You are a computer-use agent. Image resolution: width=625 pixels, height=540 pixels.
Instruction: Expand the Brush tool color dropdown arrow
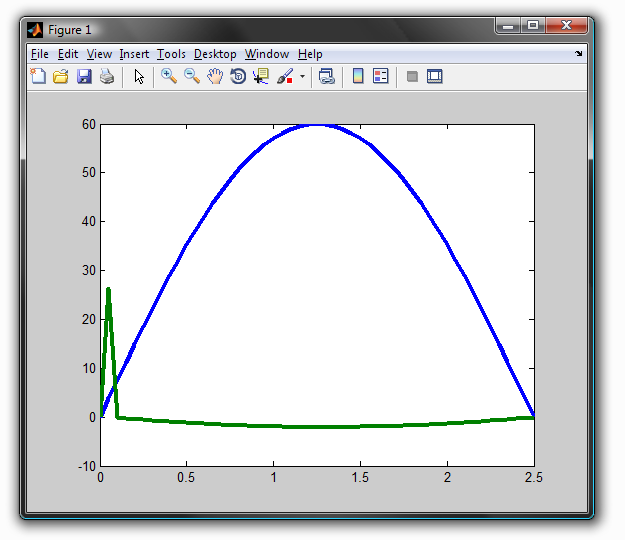302,77
